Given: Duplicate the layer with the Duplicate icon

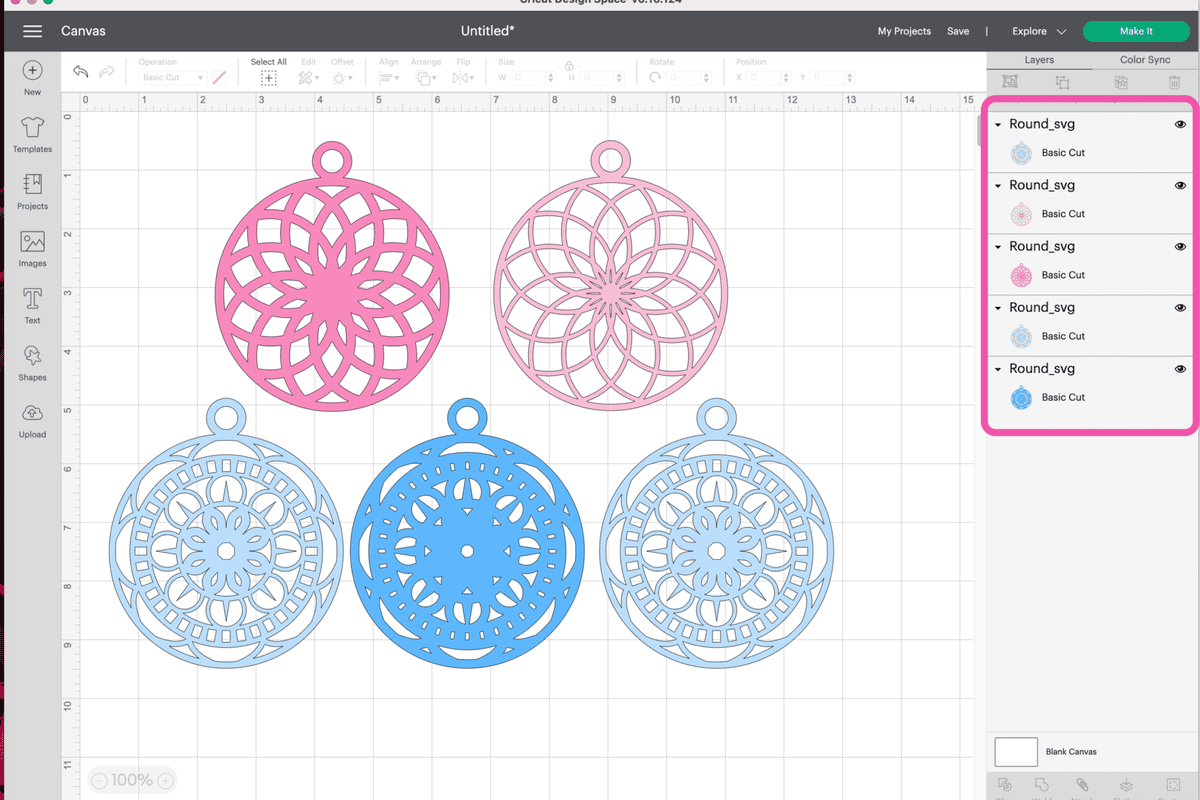Looking at the screenshot, I should pos(1119,82).
